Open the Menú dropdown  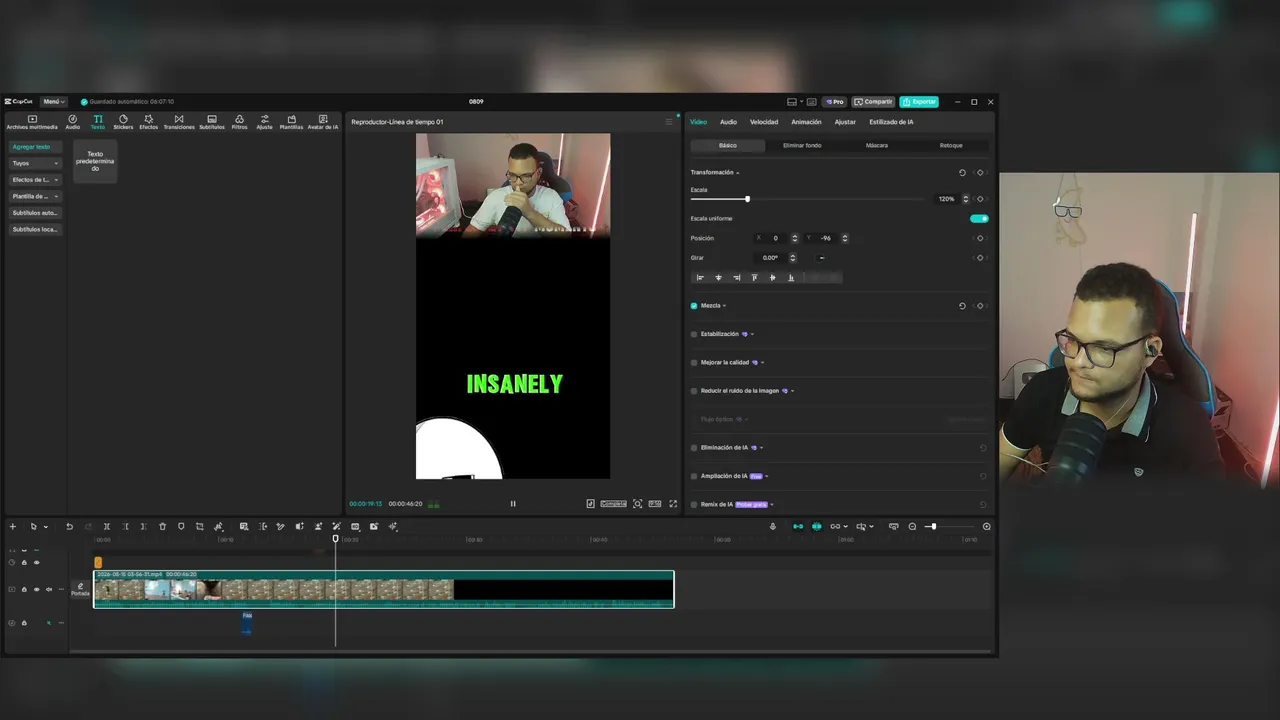tap(54, 102)
